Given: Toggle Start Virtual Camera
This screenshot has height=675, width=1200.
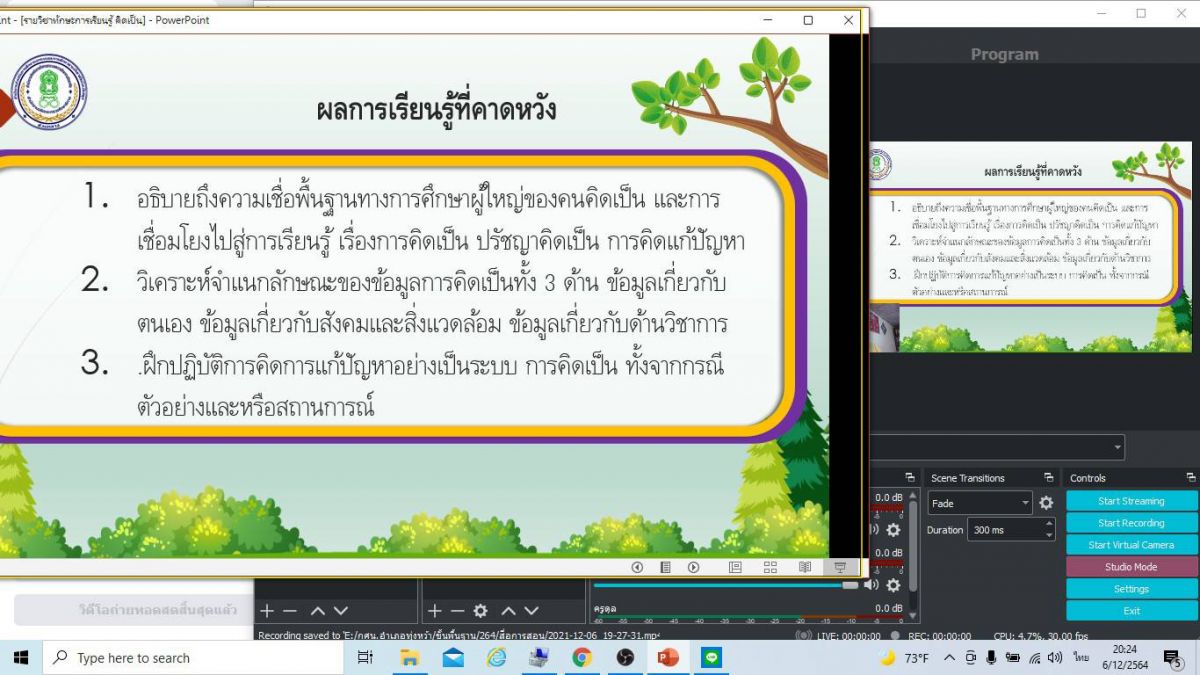Looking at the screenshot, I should 1131,545.
